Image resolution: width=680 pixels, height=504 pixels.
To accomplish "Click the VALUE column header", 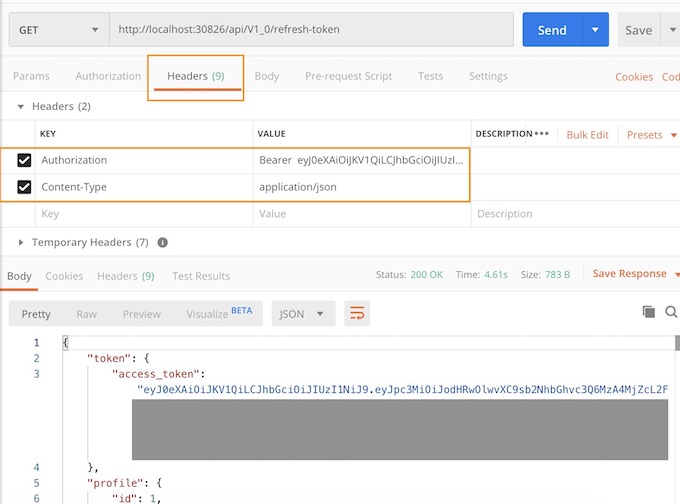I will [271, 134].
